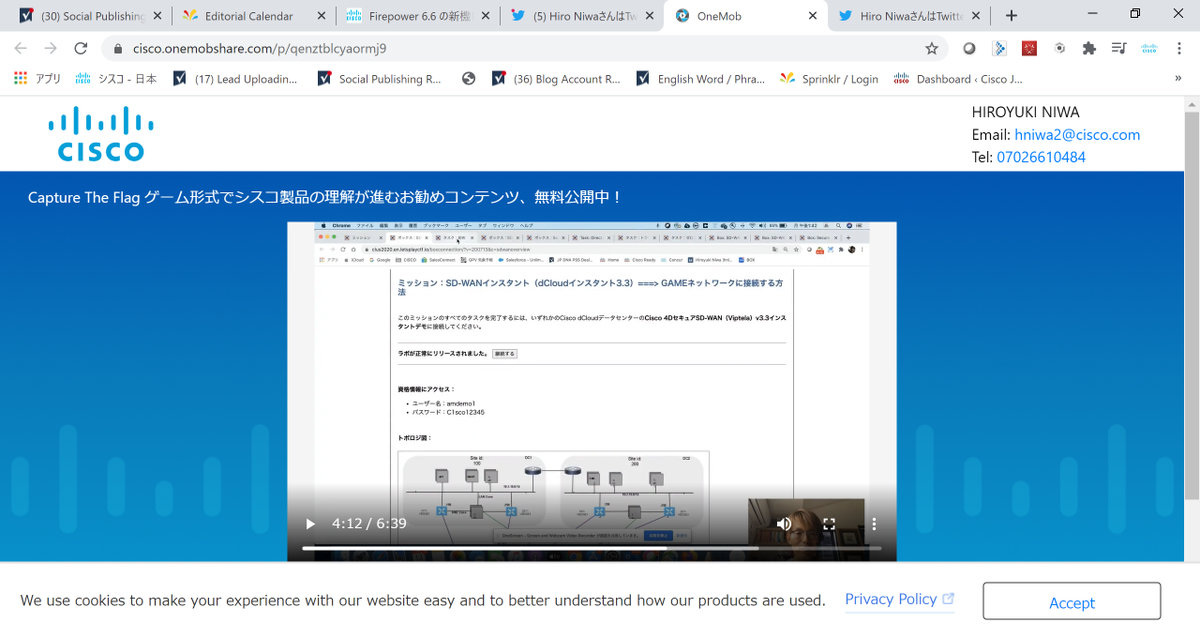Viewport: 1200px width, 638px height.
Task: Close the OneMob tab
Action: 812,16
